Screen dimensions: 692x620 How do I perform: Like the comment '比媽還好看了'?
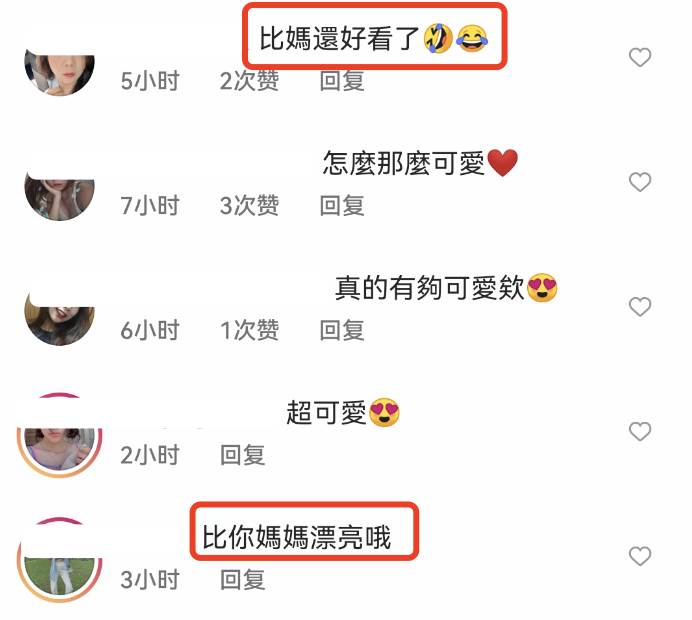(x=639, y=57)
